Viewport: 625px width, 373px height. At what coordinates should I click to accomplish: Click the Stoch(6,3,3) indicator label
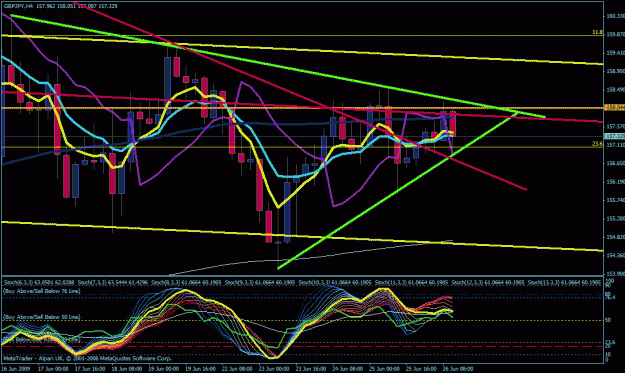39,283
